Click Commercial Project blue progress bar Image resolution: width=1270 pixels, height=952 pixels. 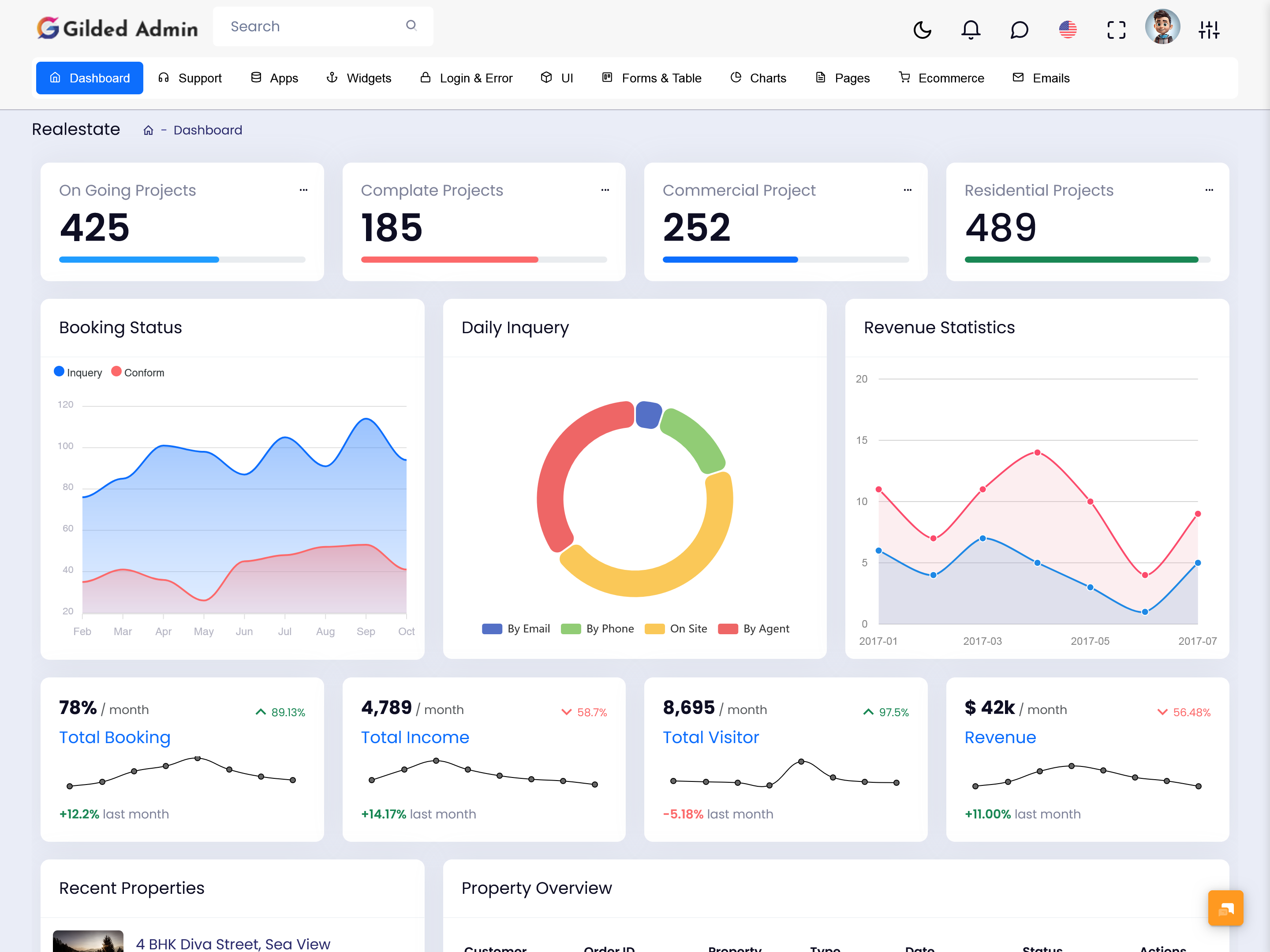click(730, 260)
